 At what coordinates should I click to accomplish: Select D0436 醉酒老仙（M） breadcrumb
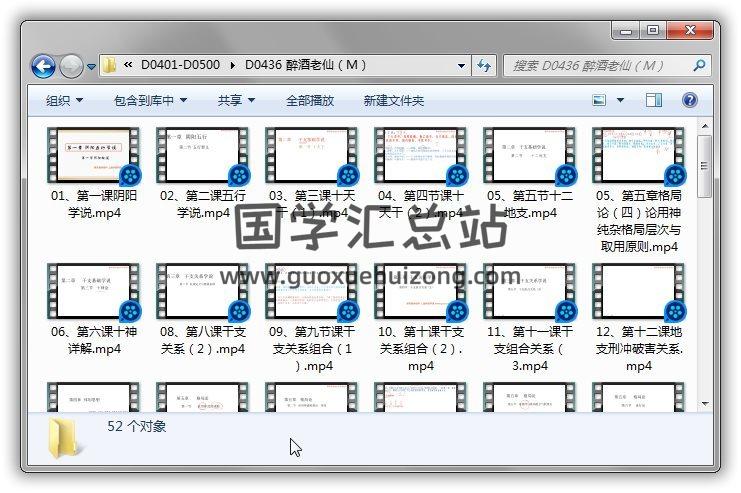pos(305,65)
